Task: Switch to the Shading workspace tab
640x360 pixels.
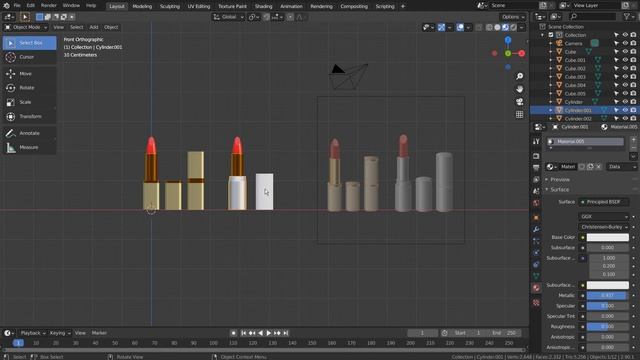Action: [263, 6]
